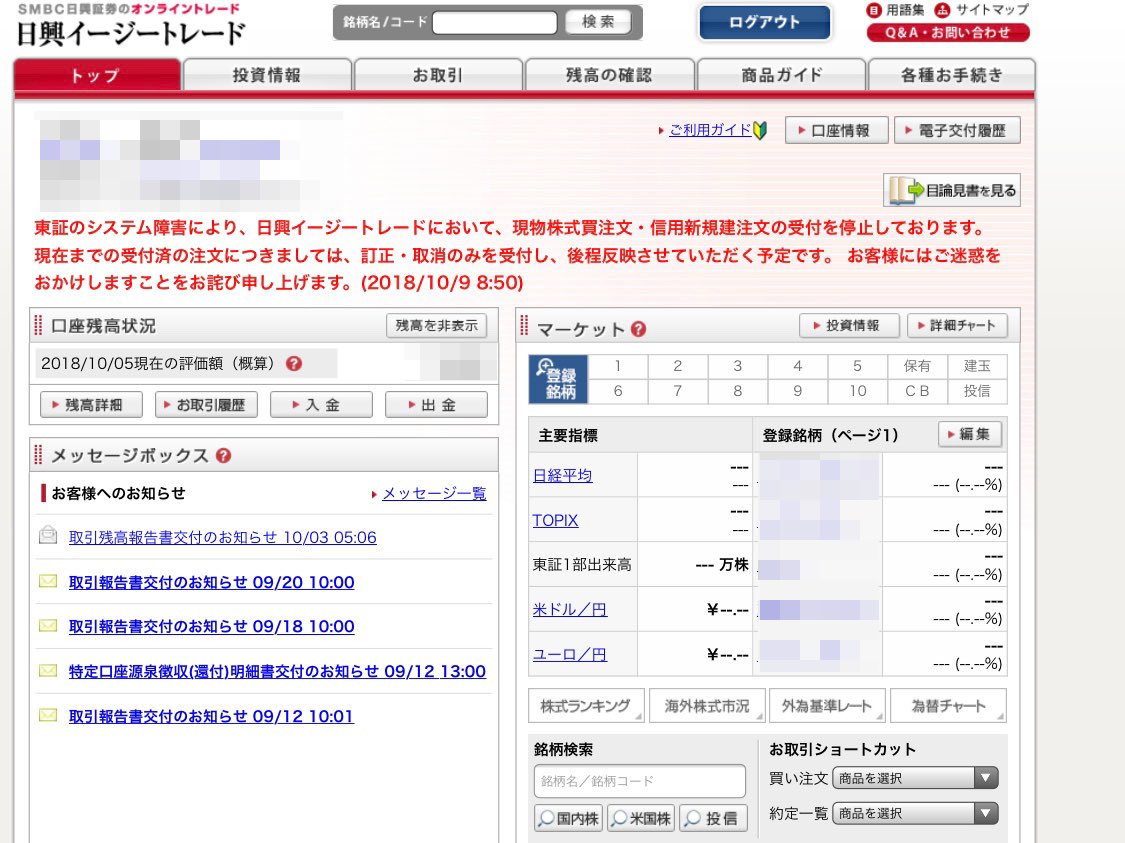The height and width of the screenshot is (843, 1125).
Task: Open the 米ドル／円 link
Action: point(570,610)
